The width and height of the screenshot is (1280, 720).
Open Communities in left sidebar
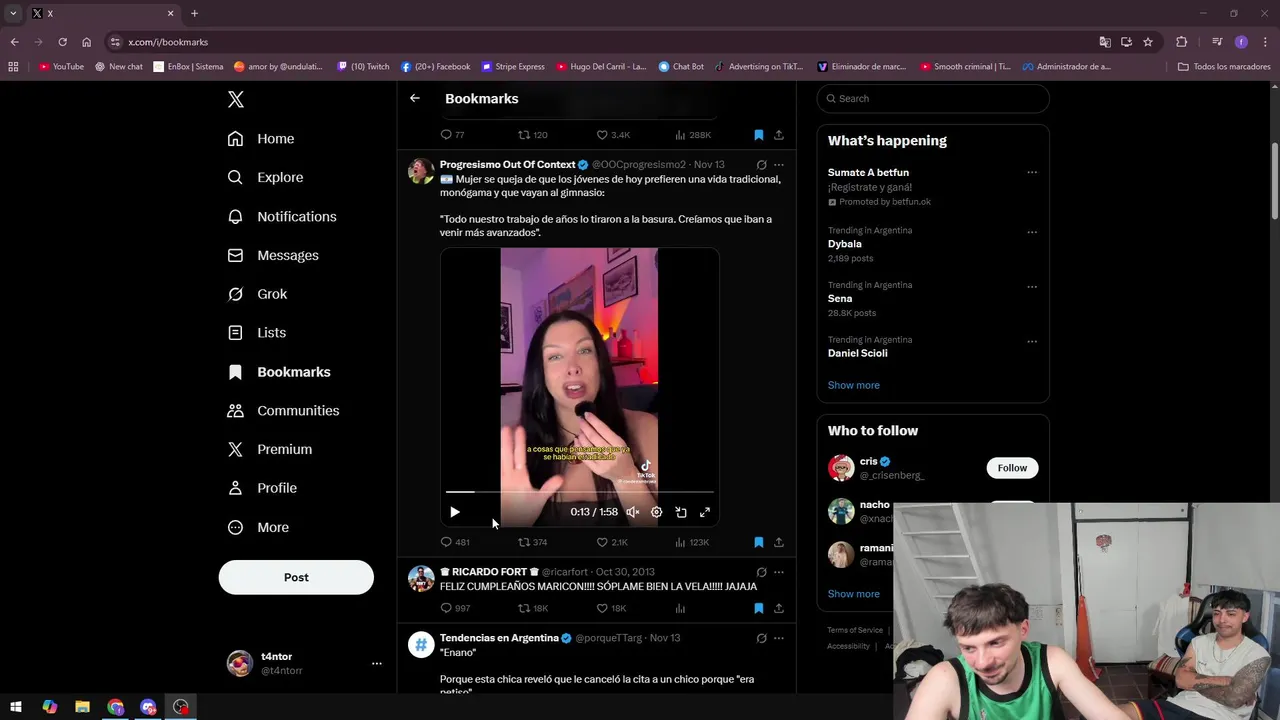pyautogui.click(x=283, y=411)
